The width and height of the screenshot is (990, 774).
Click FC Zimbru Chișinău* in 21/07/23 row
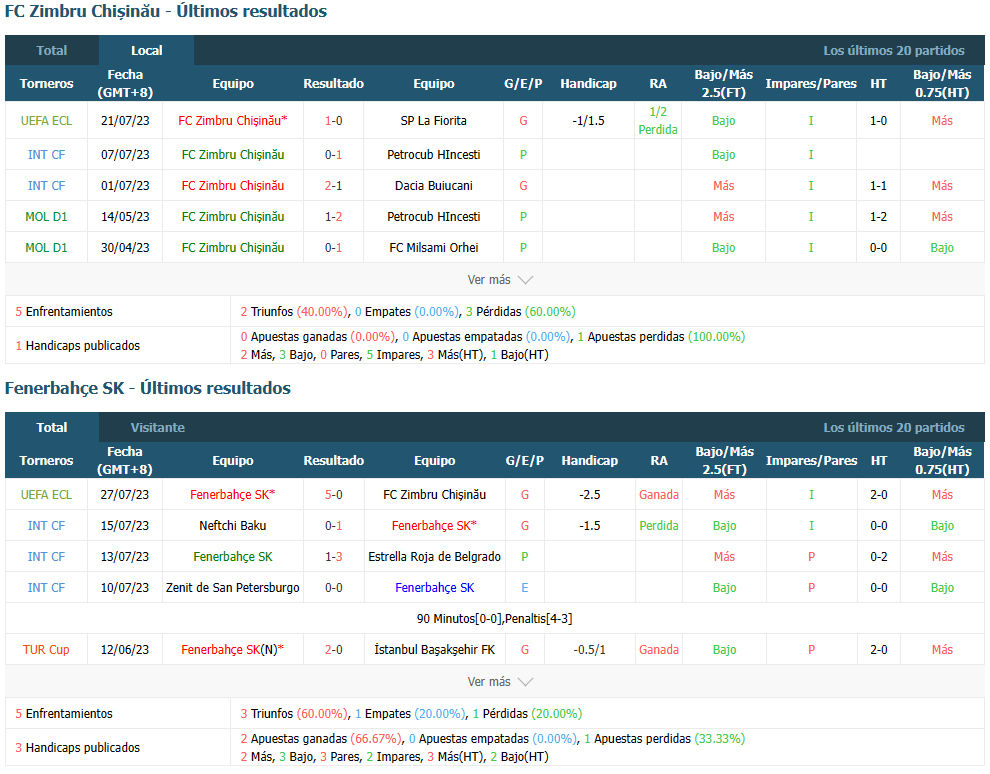pyautogui.click(x=233, y=121)
